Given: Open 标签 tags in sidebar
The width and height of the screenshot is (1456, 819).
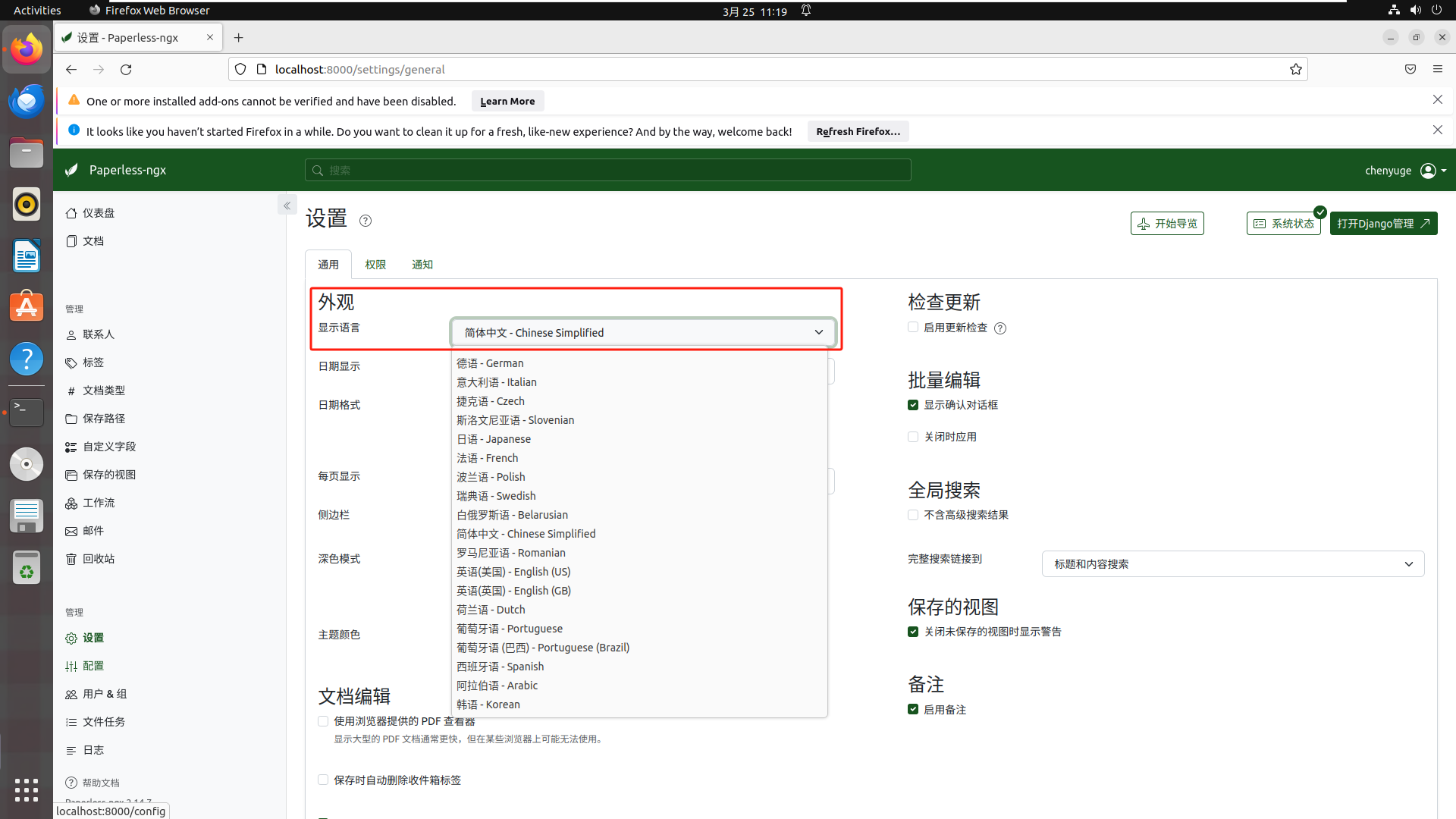Looking at the screenshot, I should (93, 362).
